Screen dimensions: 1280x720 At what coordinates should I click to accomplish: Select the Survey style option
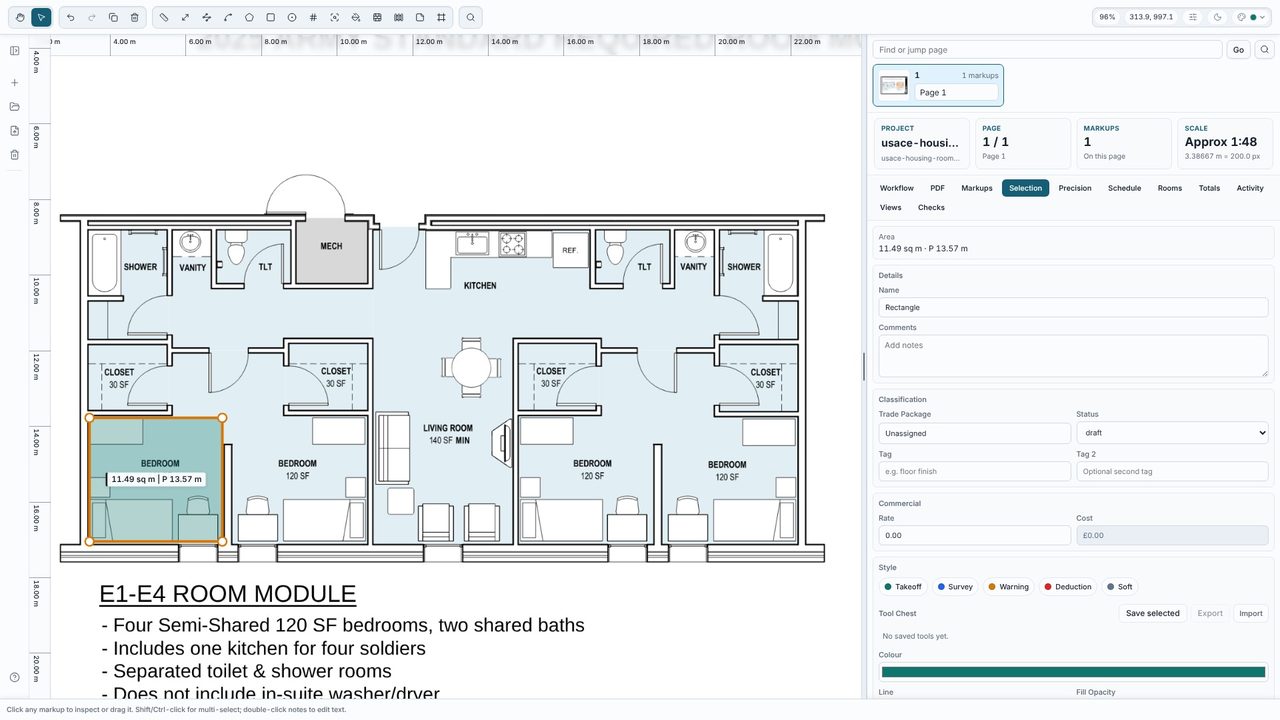click(955, 587)
